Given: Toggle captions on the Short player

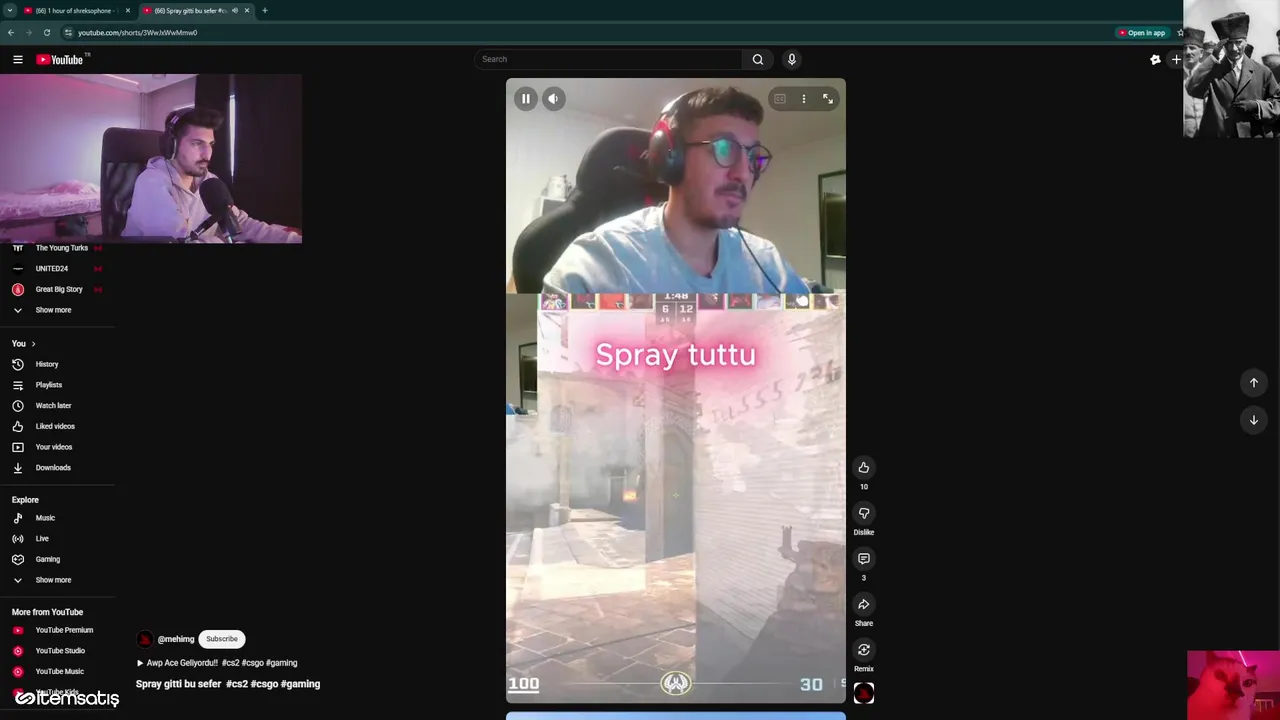Looking at the screenshot, I should [x=780, y=99].
